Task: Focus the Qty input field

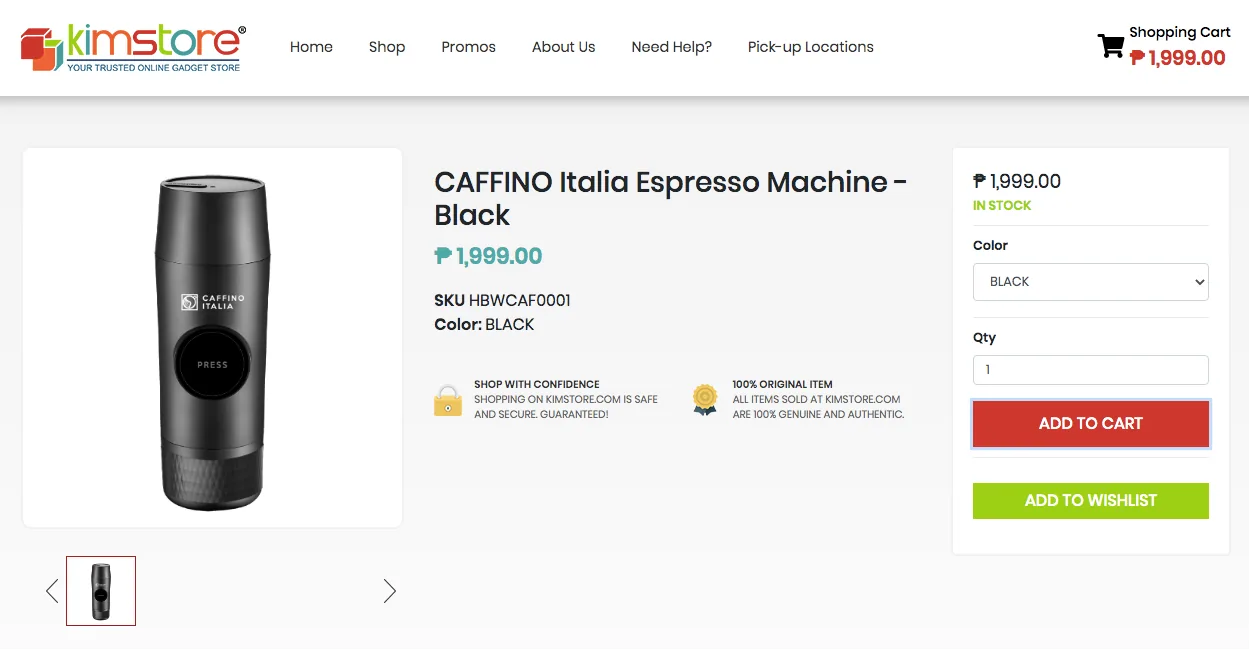Action: 1091,370
